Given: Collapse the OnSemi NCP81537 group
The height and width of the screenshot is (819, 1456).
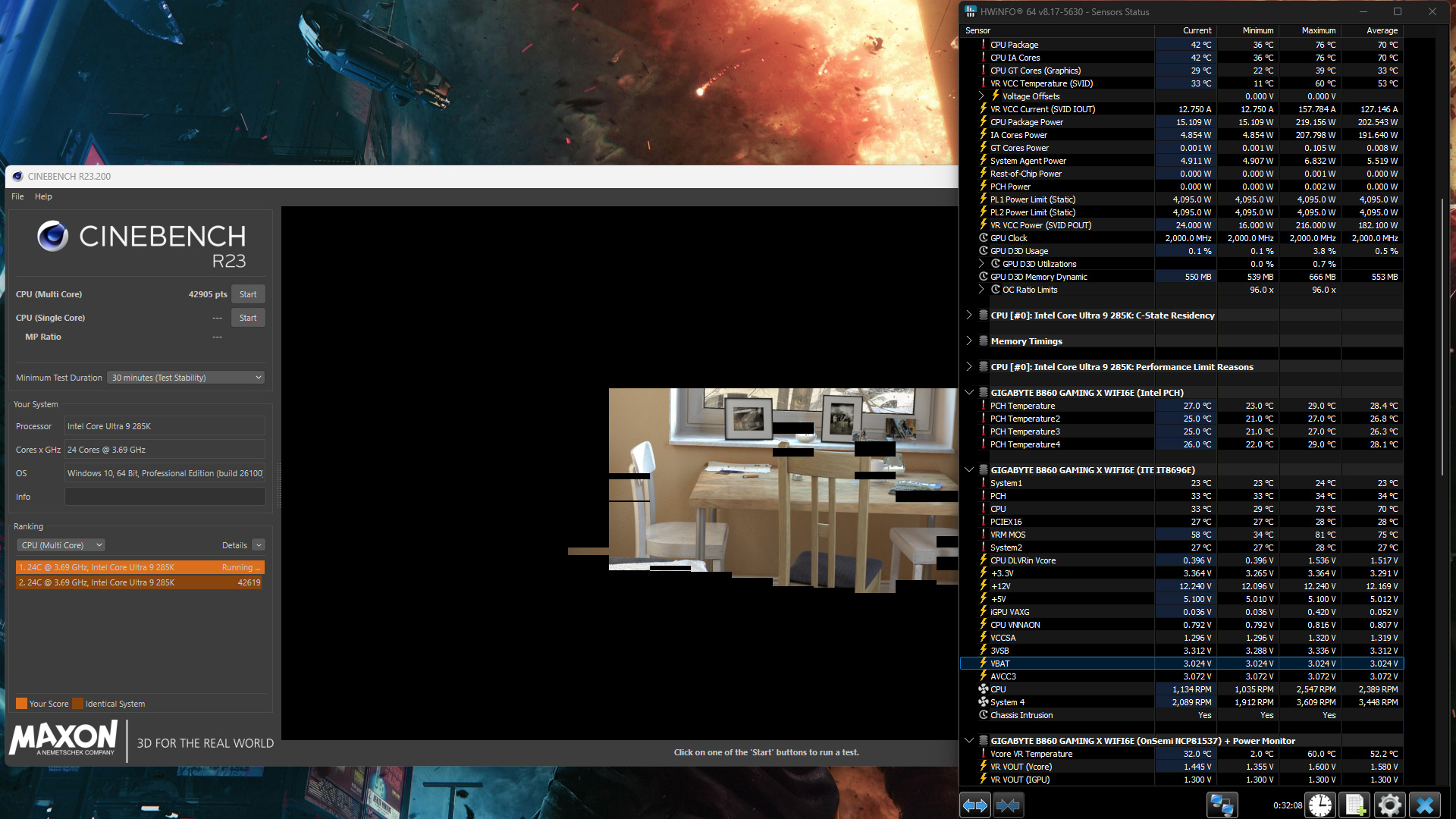Looking at the screenshot, I should (x=969, y=741).
